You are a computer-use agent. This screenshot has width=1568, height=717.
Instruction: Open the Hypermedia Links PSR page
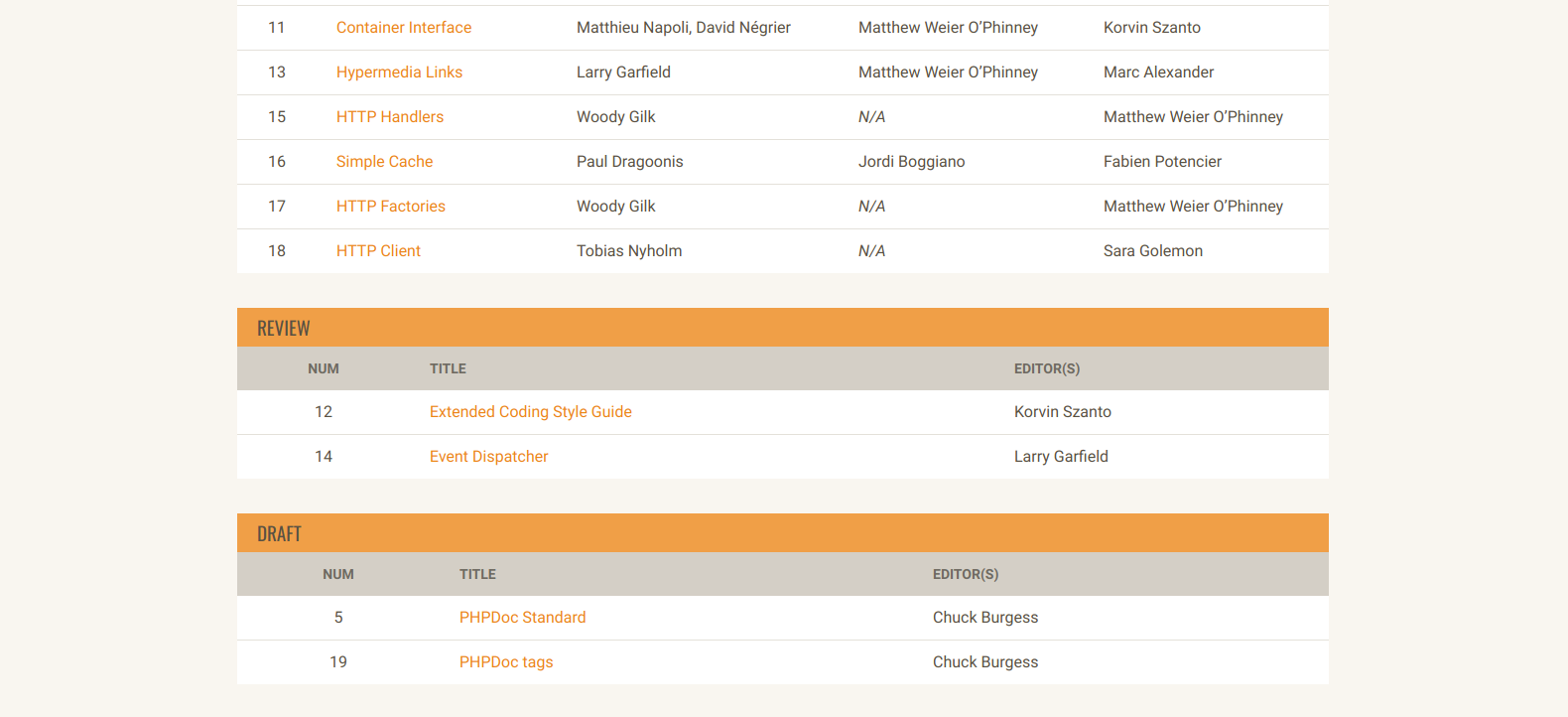click(x=399, y=72)
